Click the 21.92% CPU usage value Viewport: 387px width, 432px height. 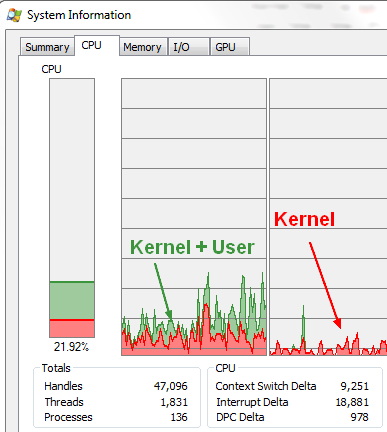click(x=71, y=347)
